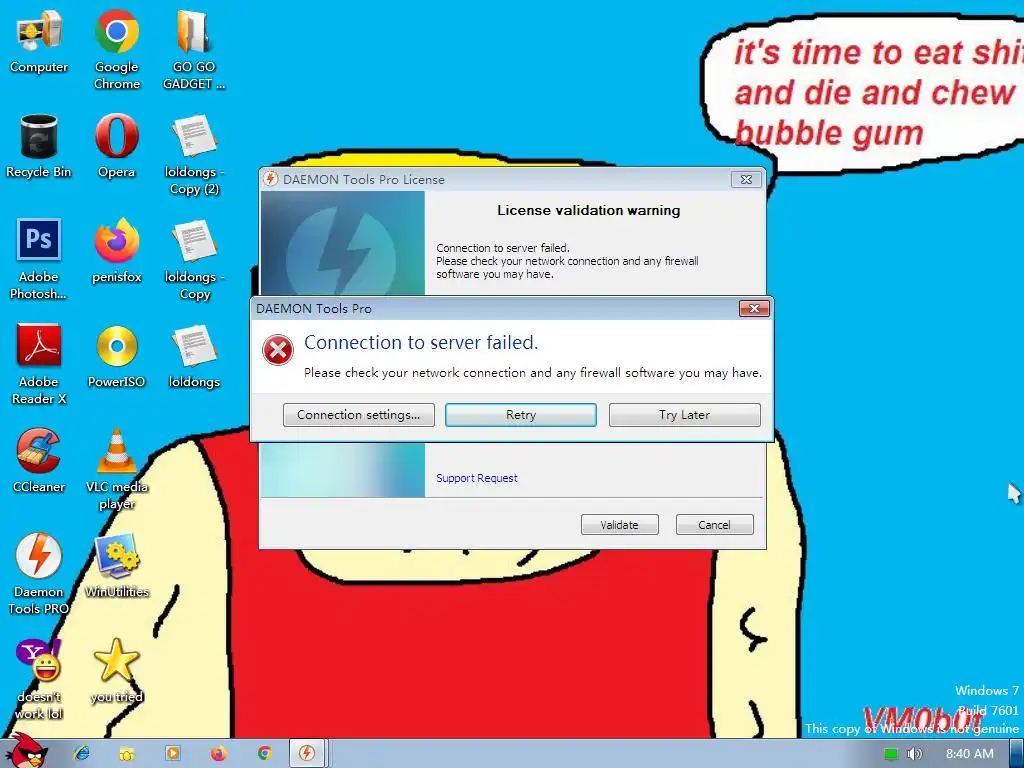Image resolution: width=1024 pixels, height=768 pixels.
Task: Select the Opera desktop icon
Action: (x=116, y=146)
